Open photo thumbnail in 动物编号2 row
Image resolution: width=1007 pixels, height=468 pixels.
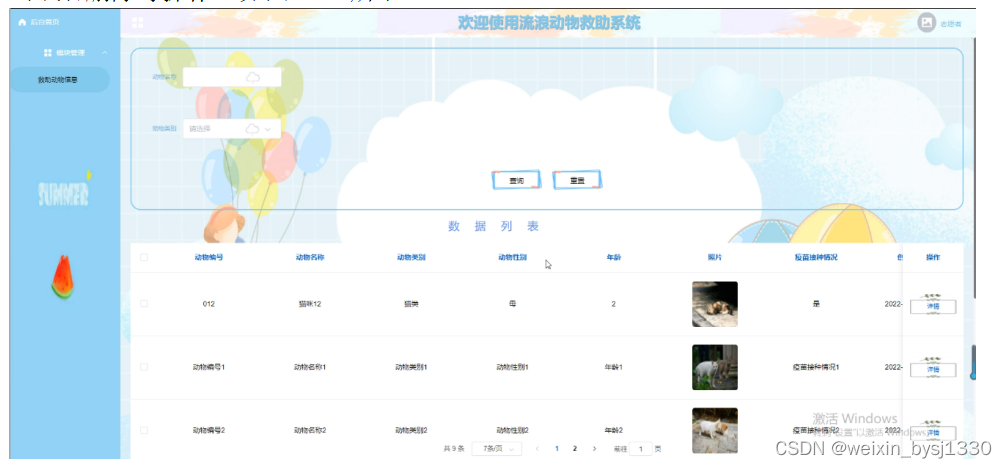click(715, 430)
